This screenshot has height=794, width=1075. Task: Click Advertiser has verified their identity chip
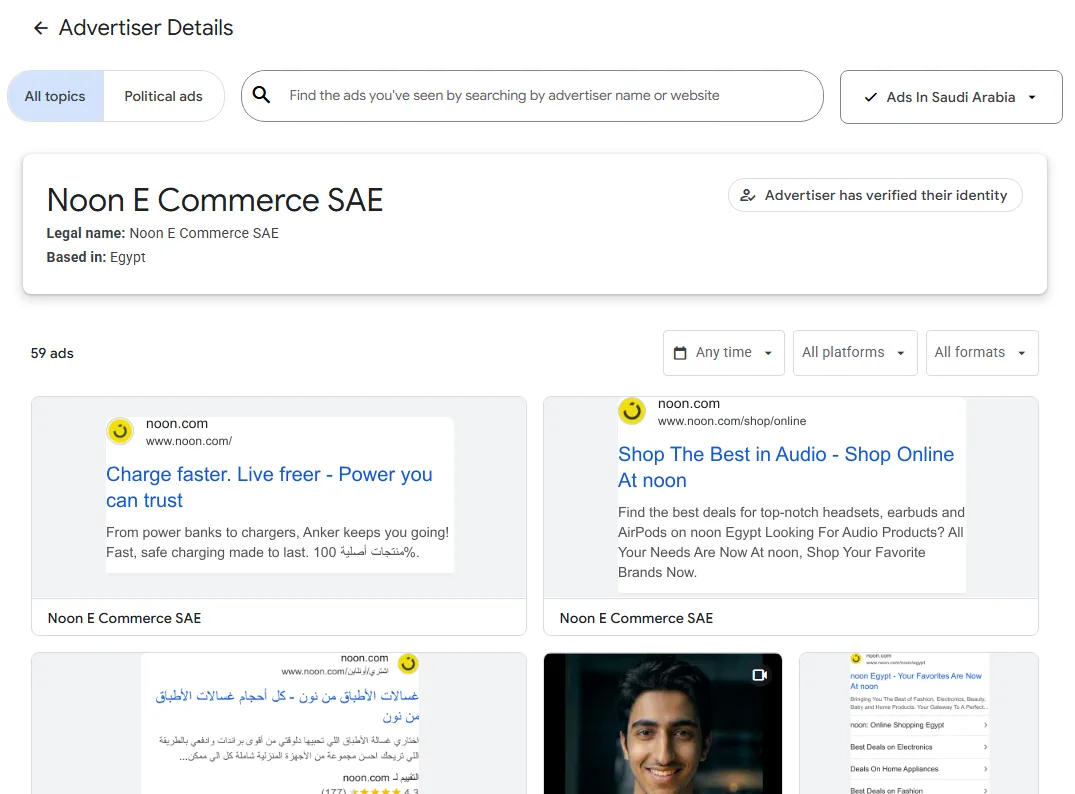tap(875, 195)
